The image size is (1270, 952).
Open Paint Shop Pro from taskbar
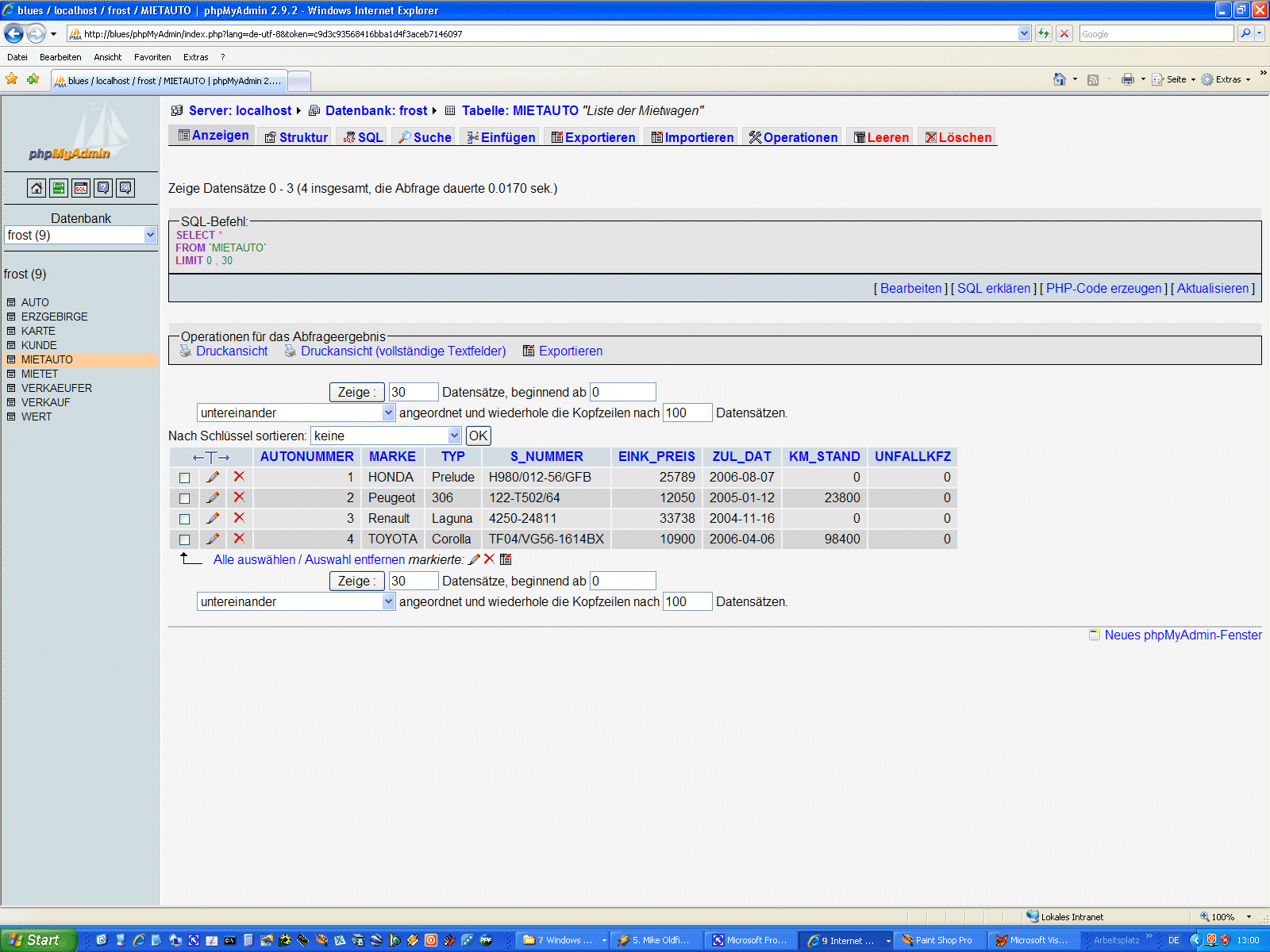pos(940,940)
